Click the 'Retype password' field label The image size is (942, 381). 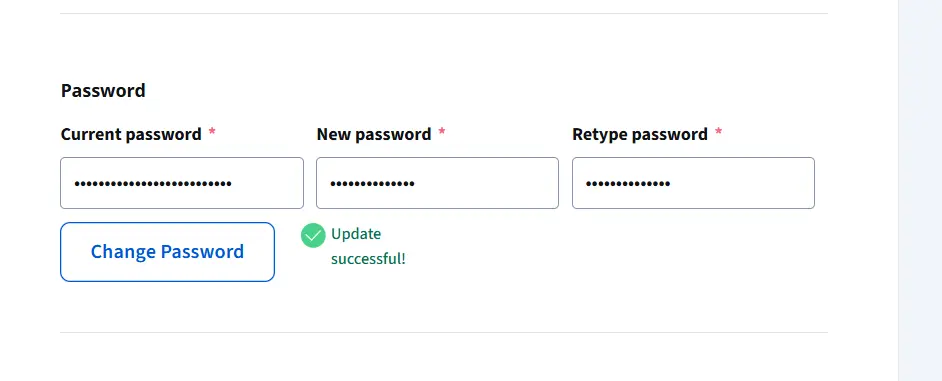640,134
